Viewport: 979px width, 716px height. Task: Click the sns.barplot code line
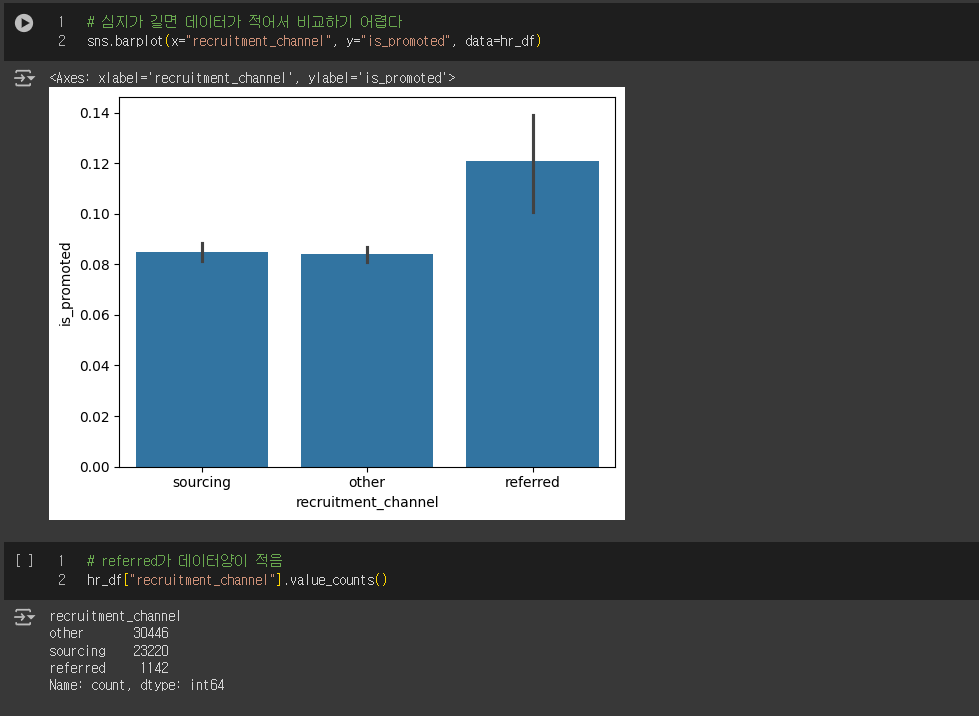click(x=314, y=41)
